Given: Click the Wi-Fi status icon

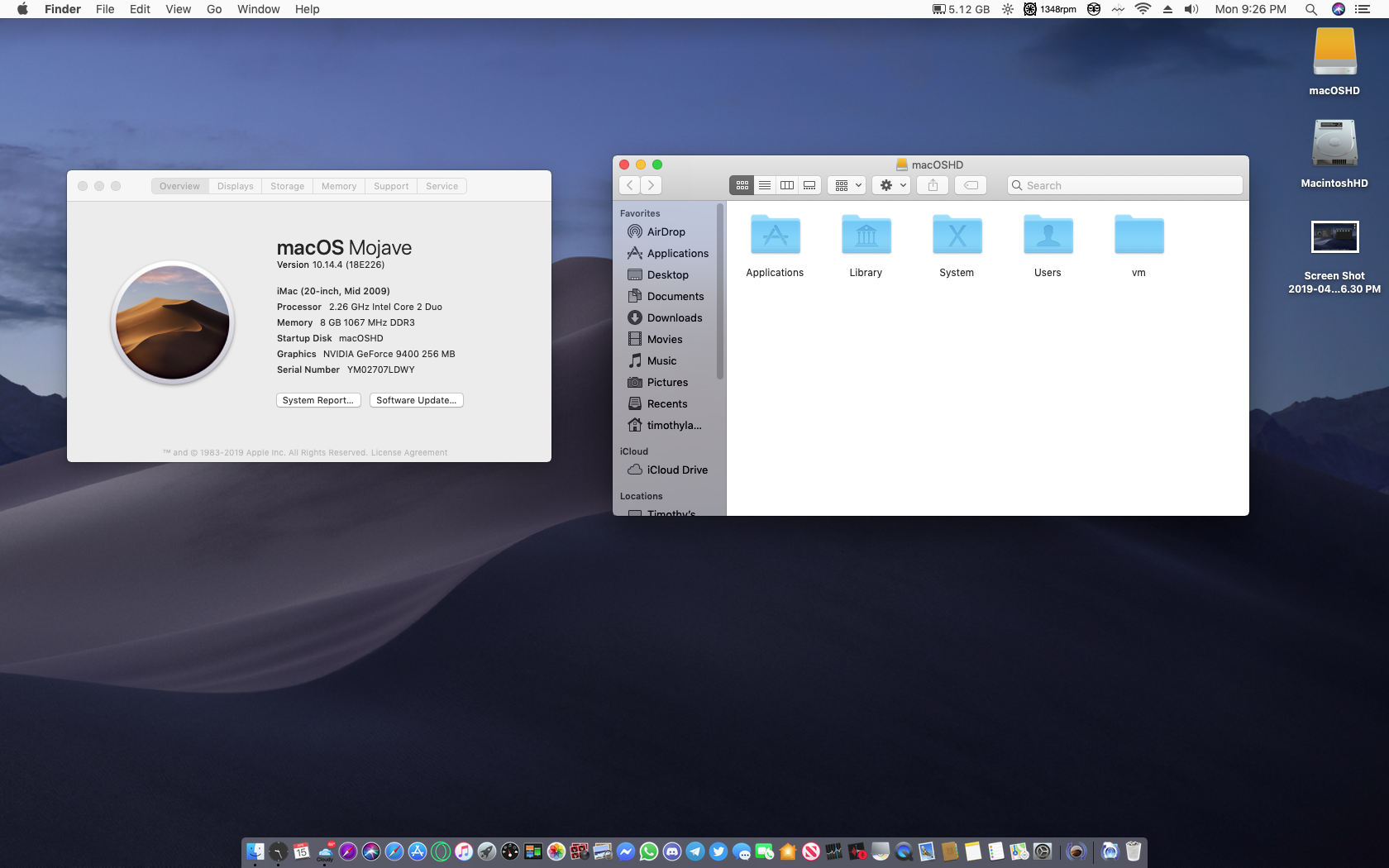Looking at the screenshot, I should coord(1143,9).
